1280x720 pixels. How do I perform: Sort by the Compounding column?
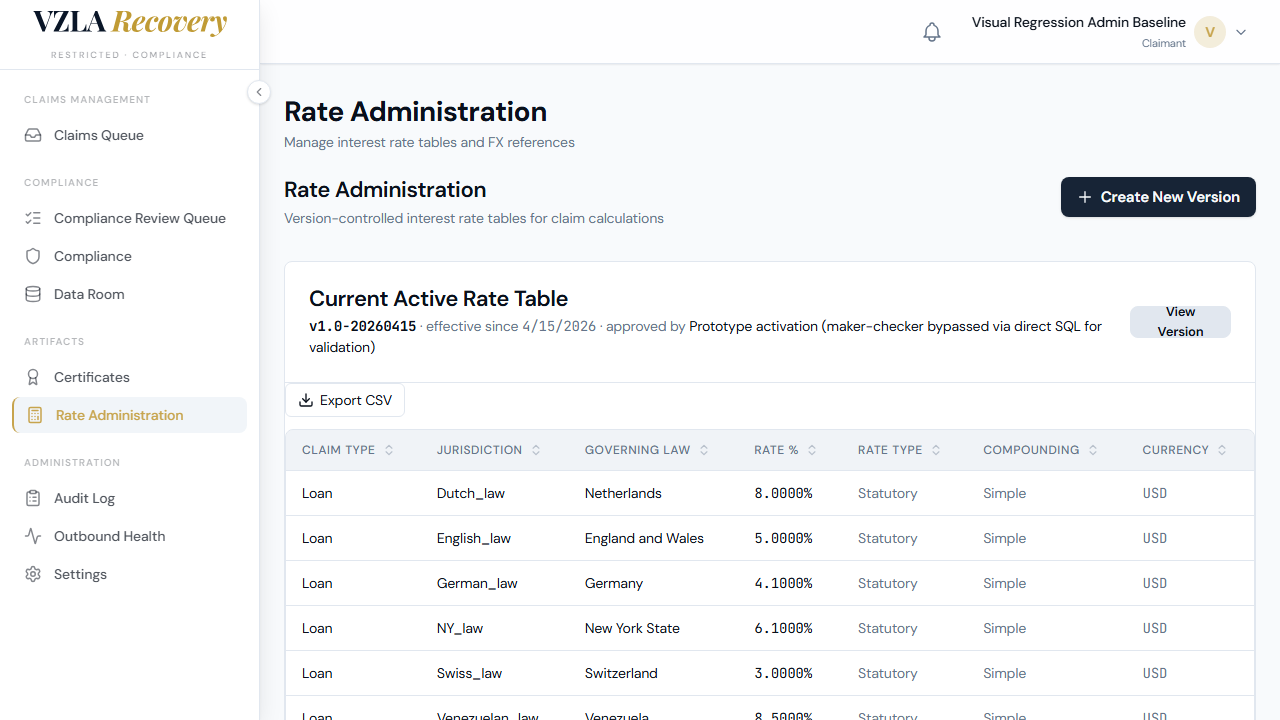[x=1041, y=450]
